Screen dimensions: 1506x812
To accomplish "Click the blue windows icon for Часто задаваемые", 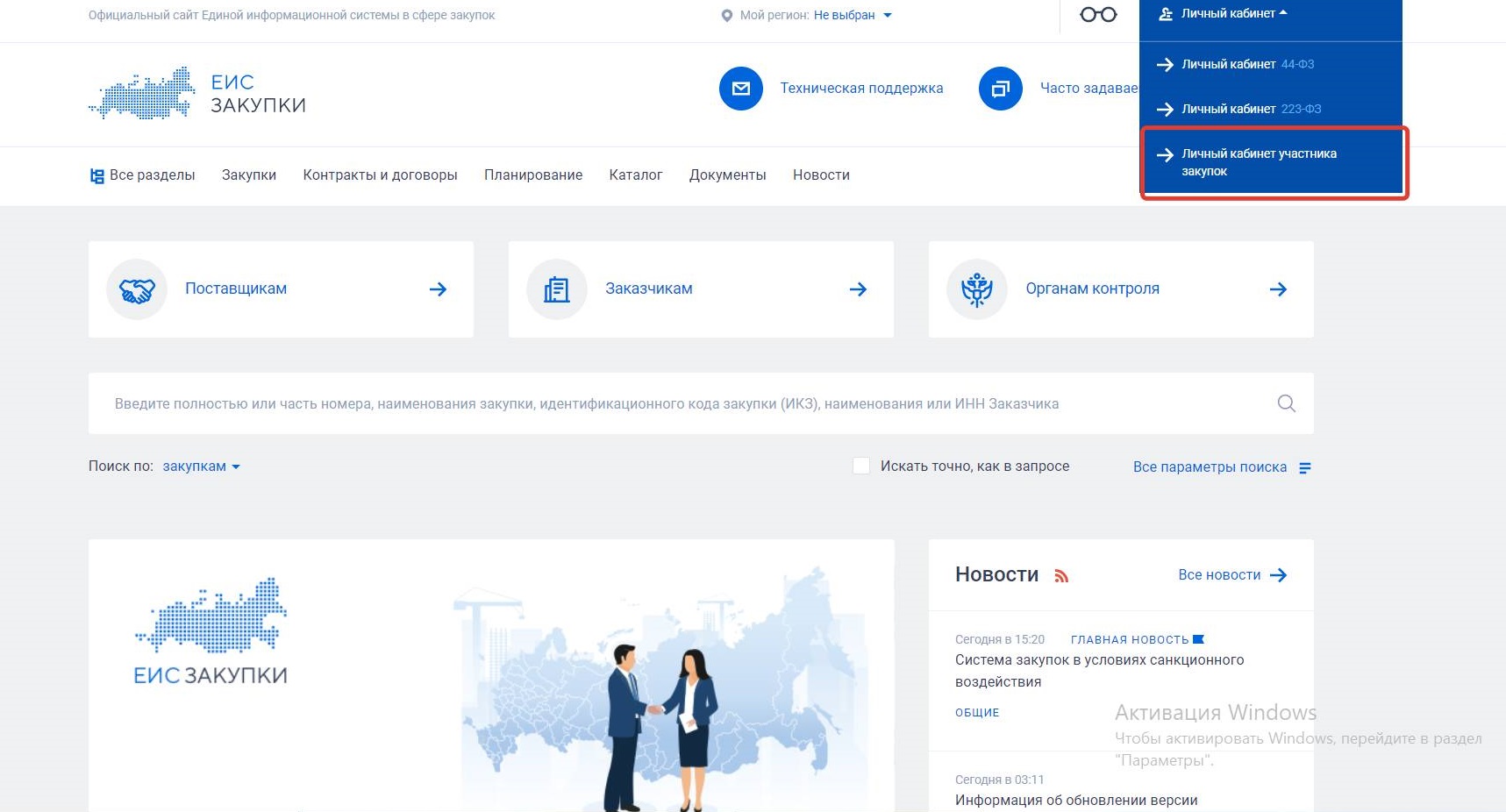I will tap(1001, 89).
